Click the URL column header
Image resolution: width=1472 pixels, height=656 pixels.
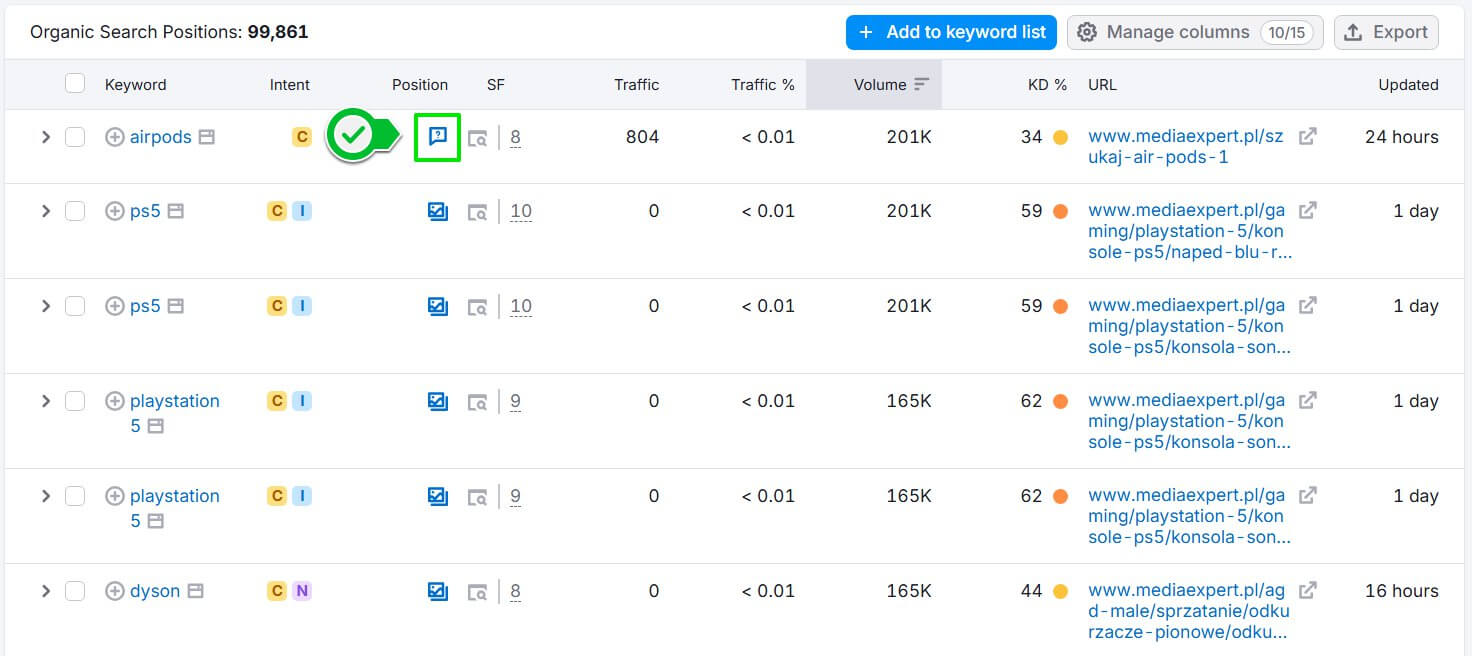[x=1102, y=85]
